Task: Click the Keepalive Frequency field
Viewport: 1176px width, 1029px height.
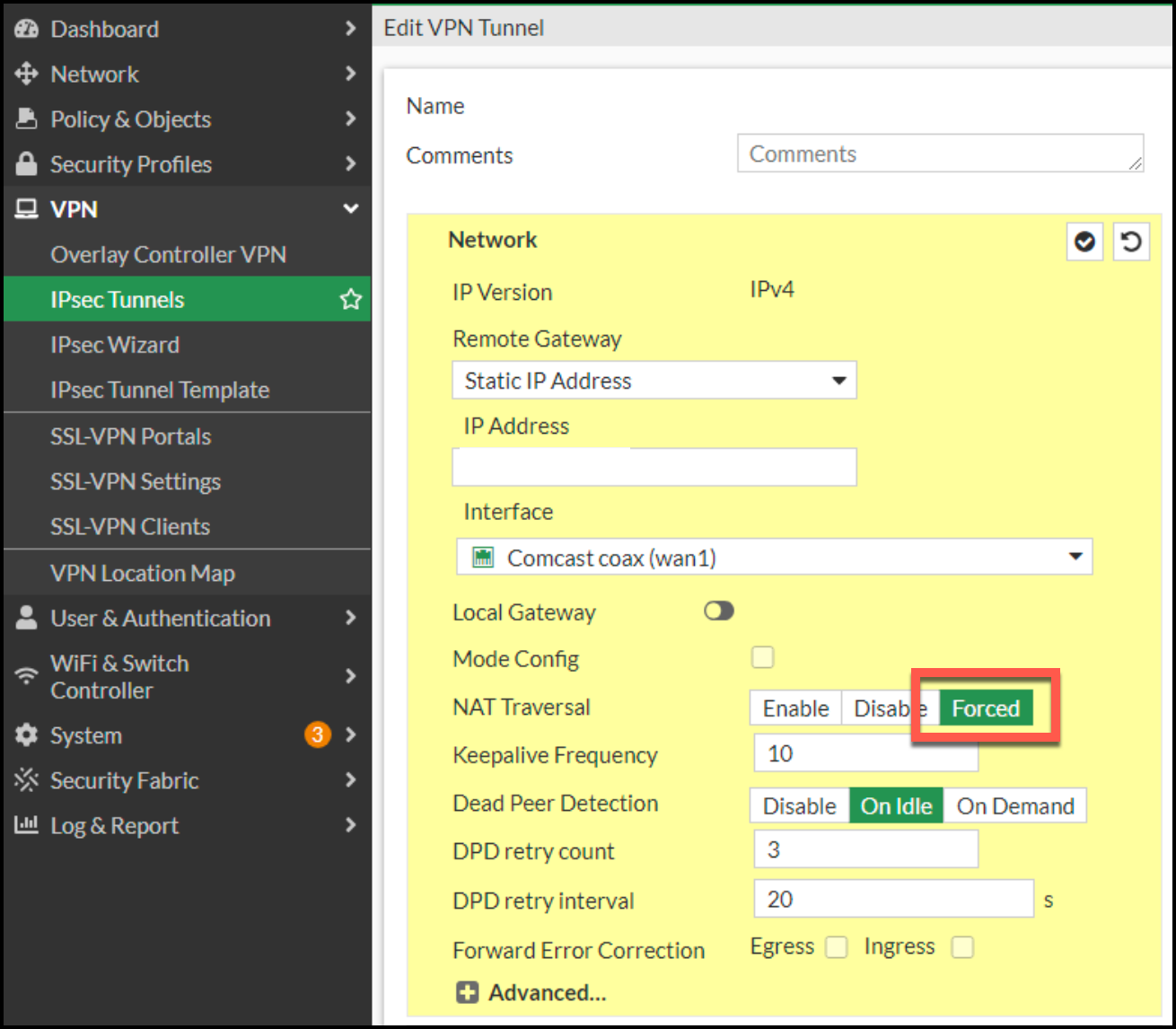Action: tap(866, 752)
